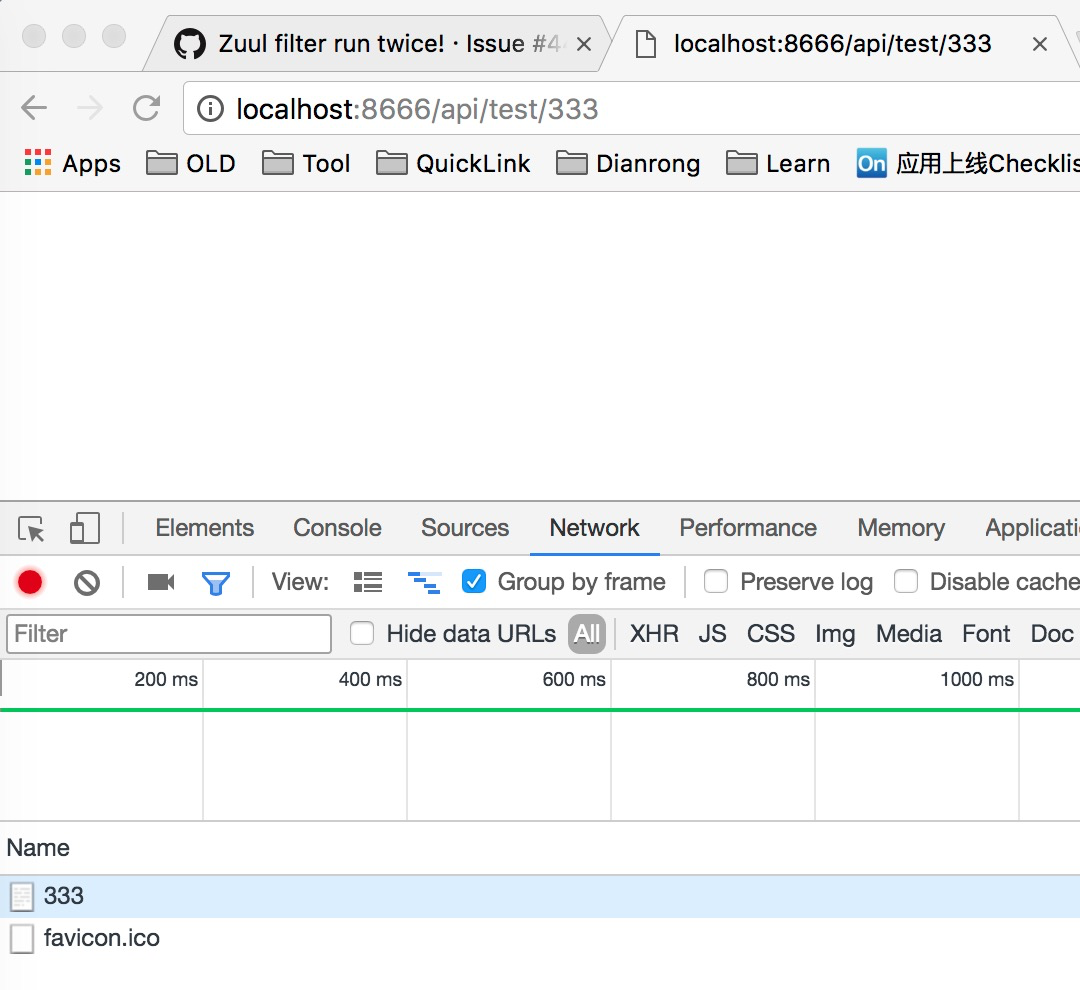Stop recording network log
1080x990 pixels.
point(29,582)
